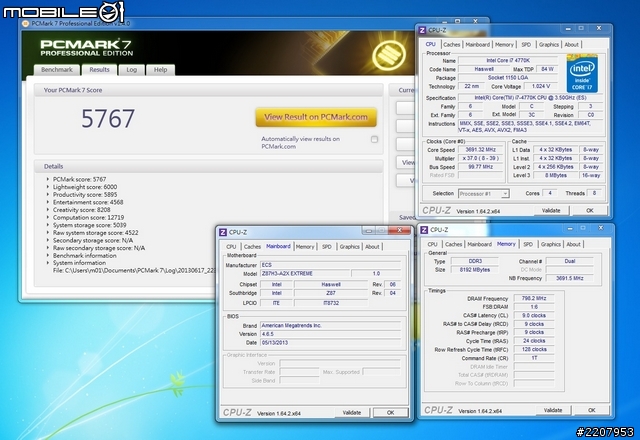Click OK in top CPU-Z window
Viewport: 640px width, 440px height.
(589, 211)
